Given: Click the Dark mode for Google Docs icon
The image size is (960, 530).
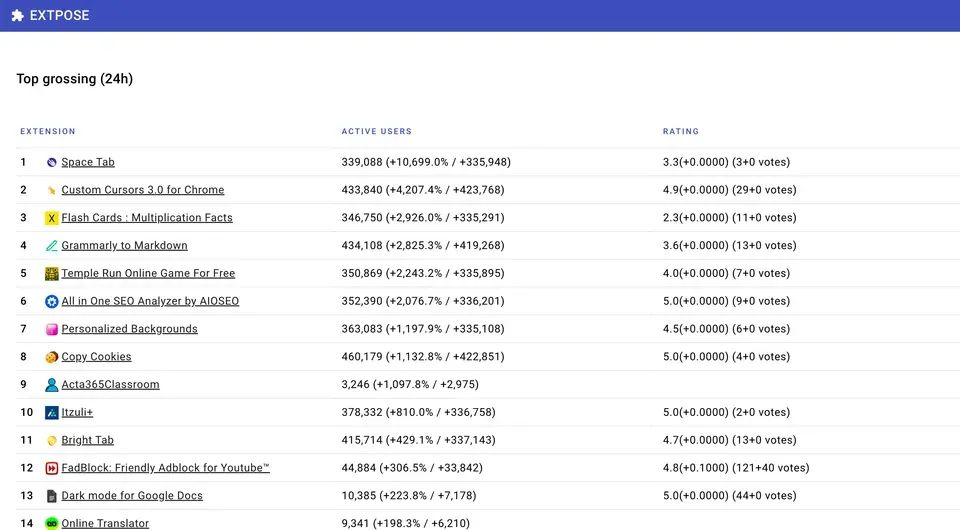Looking at the screenshot, I should (52, 496).
